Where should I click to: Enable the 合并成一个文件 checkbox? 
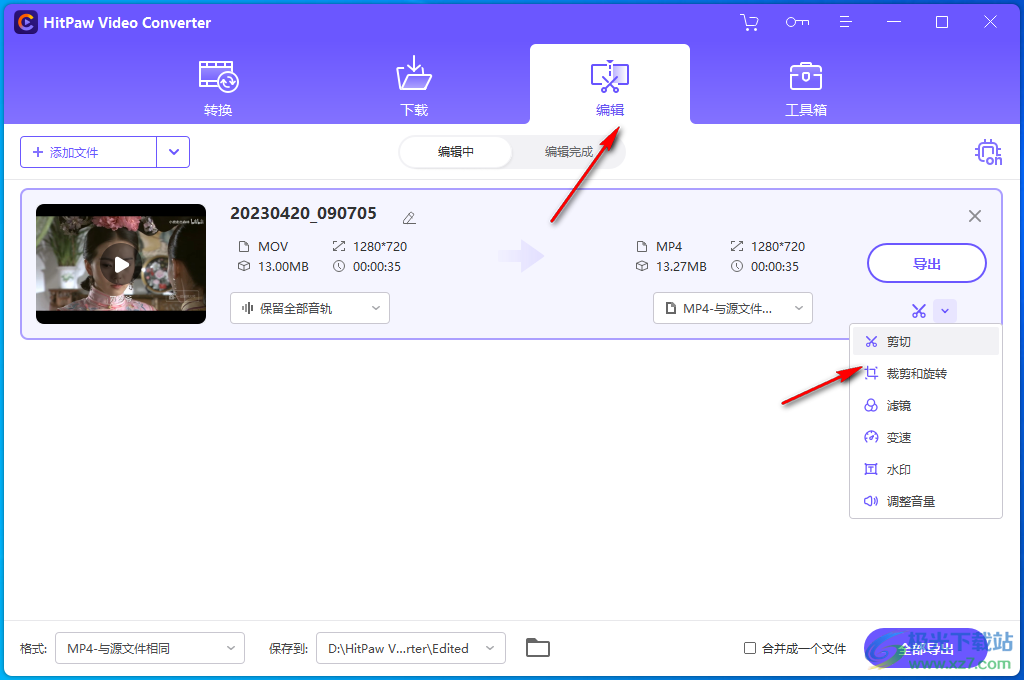pyautogui.click(x=750, y=648)
